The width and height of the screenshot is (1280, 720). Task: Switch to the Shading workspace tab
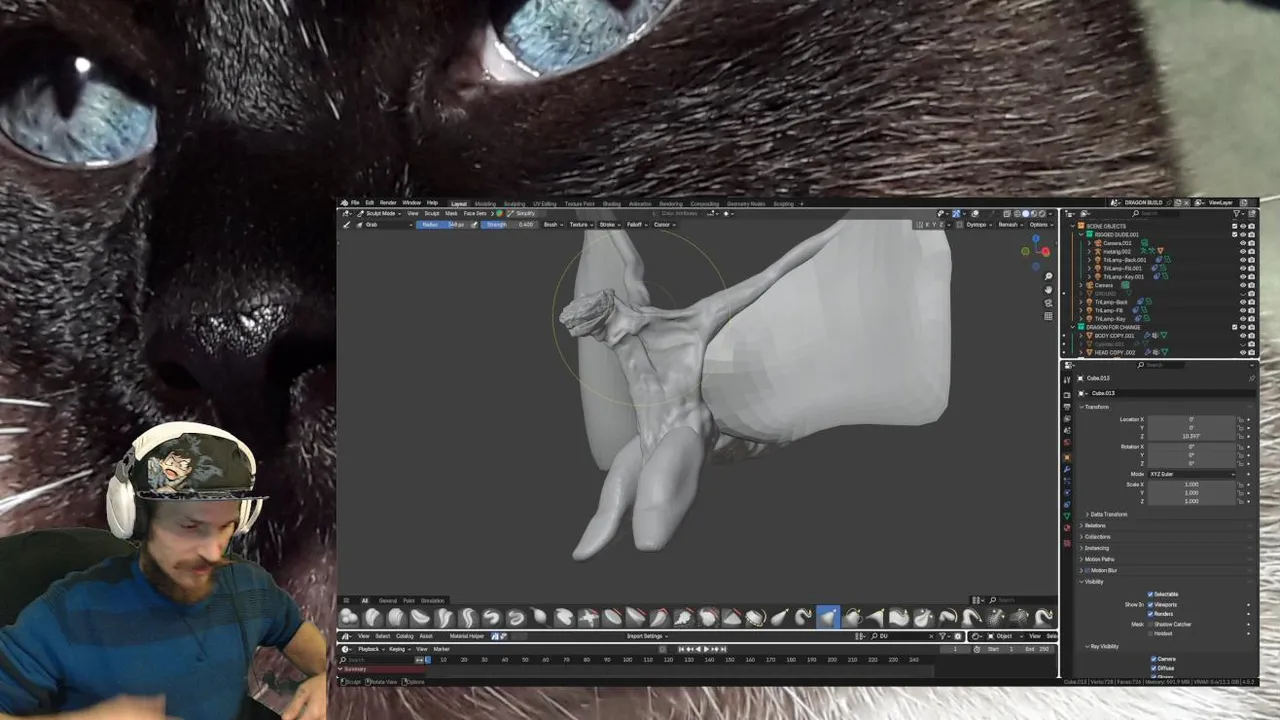[x=611, y=204]
